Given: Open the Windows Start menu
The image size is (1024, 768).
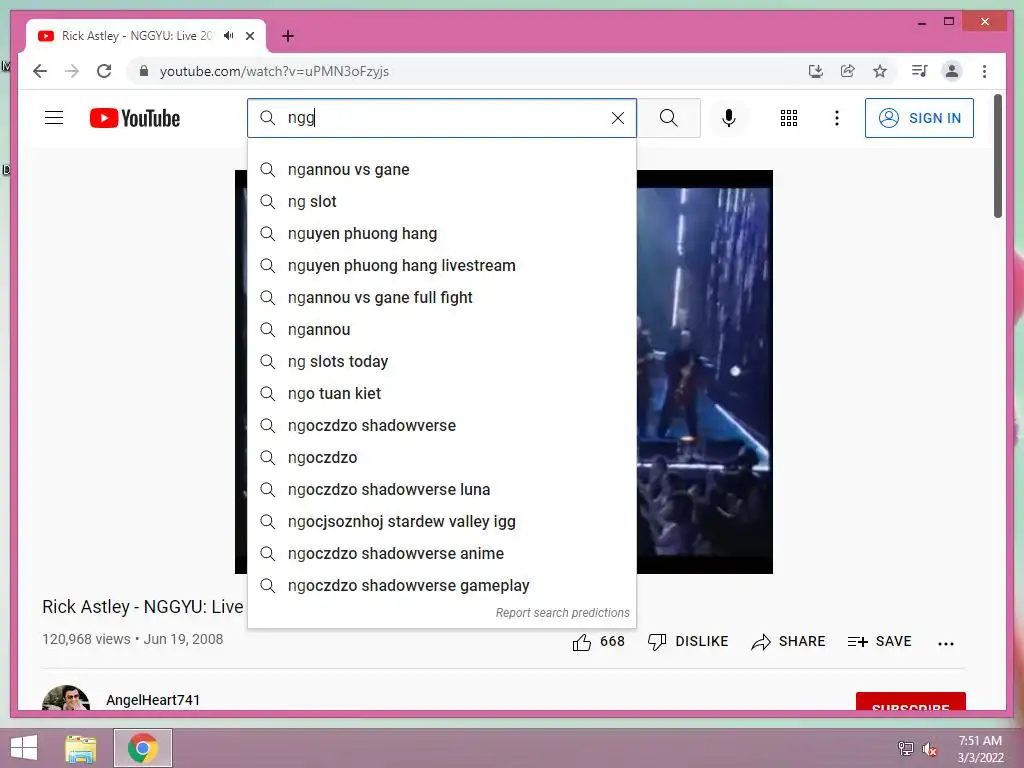Looking at the screenshot, I should [x=24, y=748].
